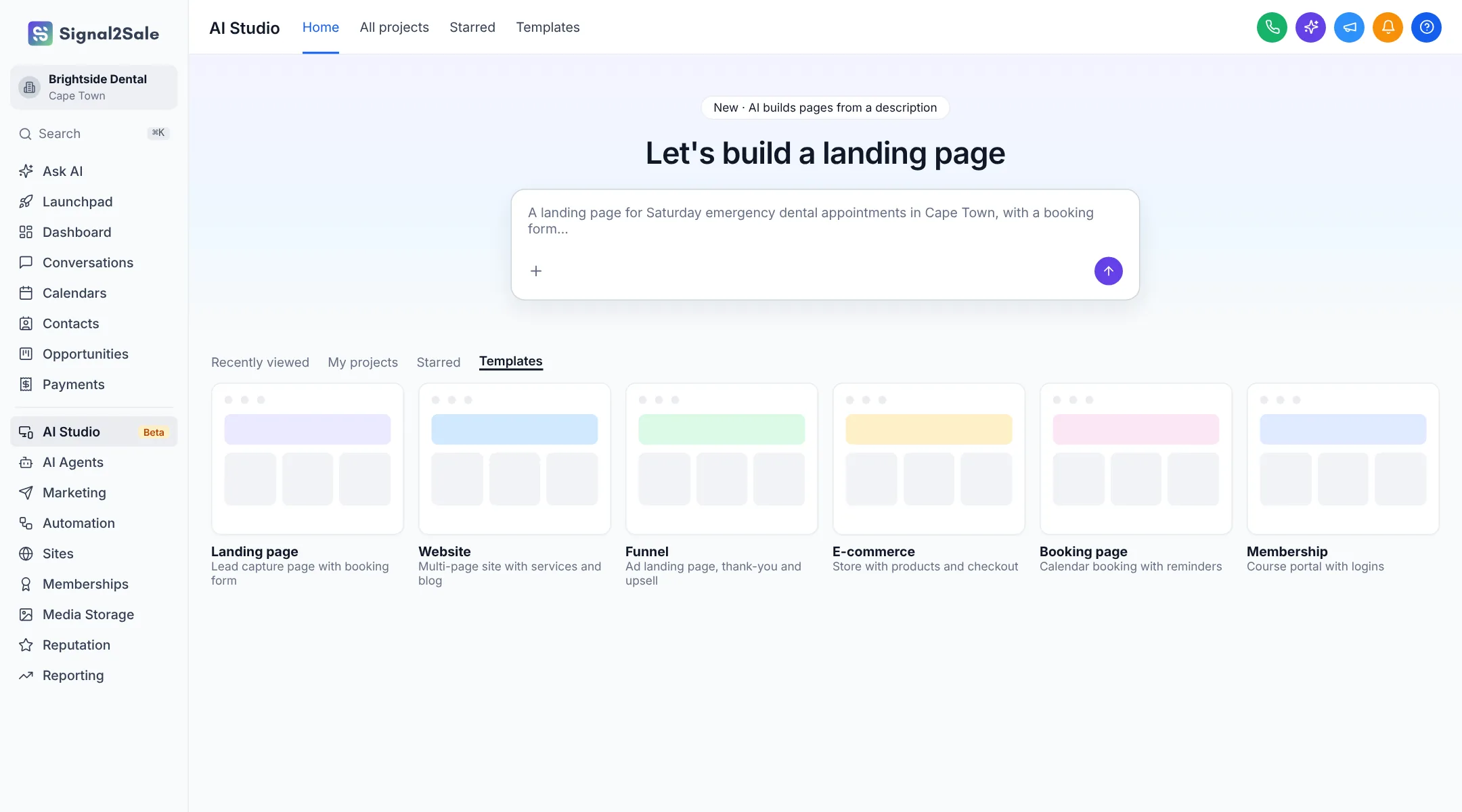Open Sites in sidebar

tap(94, 554)
